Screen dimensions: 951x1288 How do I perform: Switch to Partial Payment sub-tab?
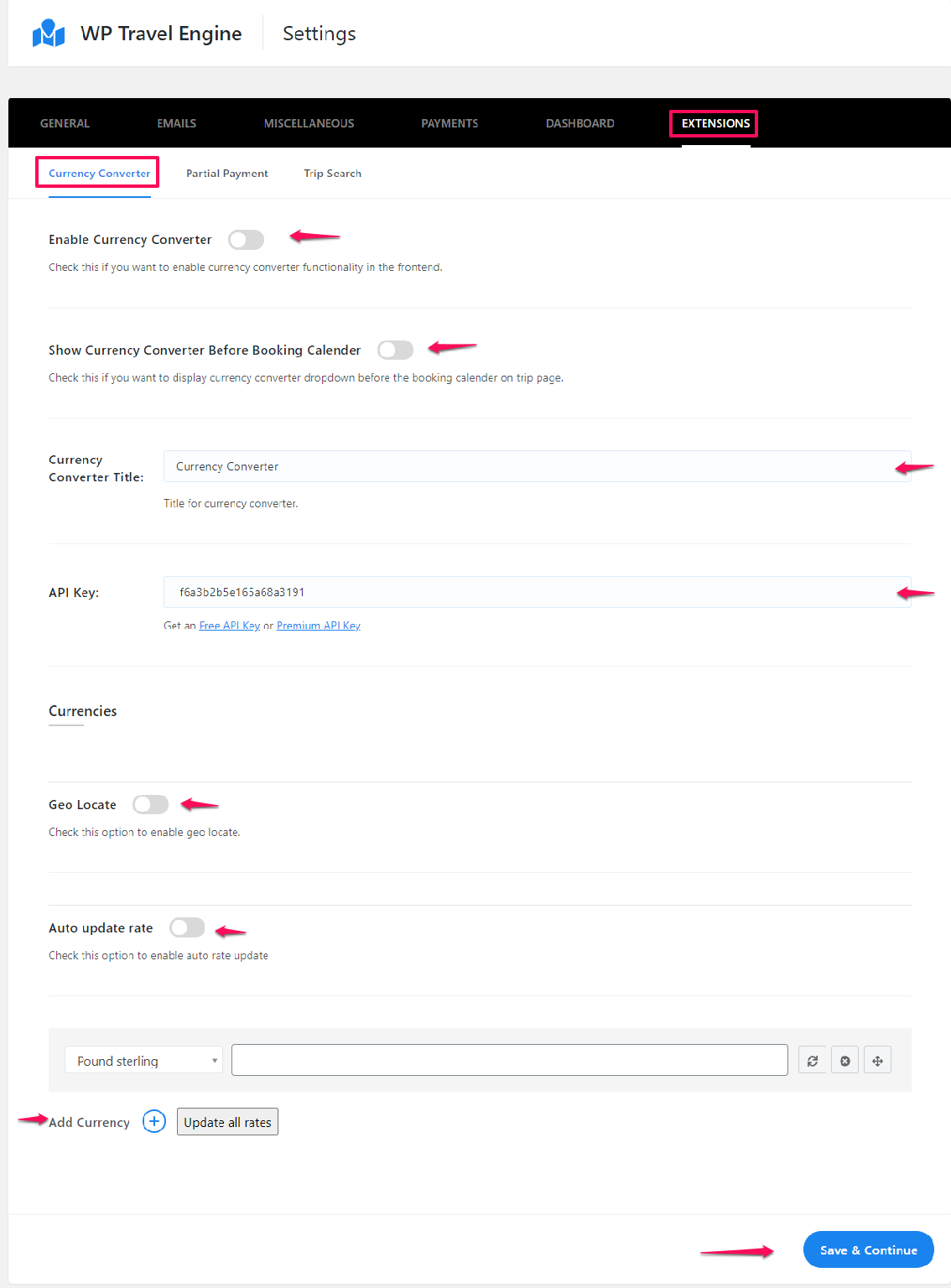click(227, 173)
